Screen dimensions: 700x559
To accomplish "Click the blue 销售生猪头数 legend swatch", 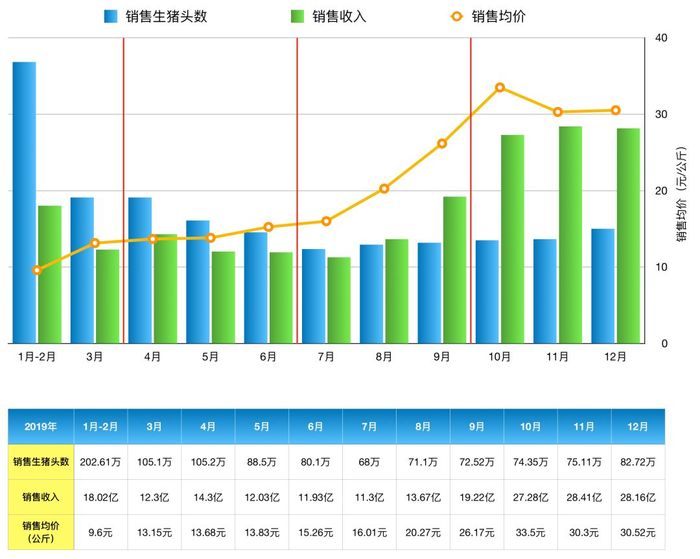I will [x=110, y=17].
